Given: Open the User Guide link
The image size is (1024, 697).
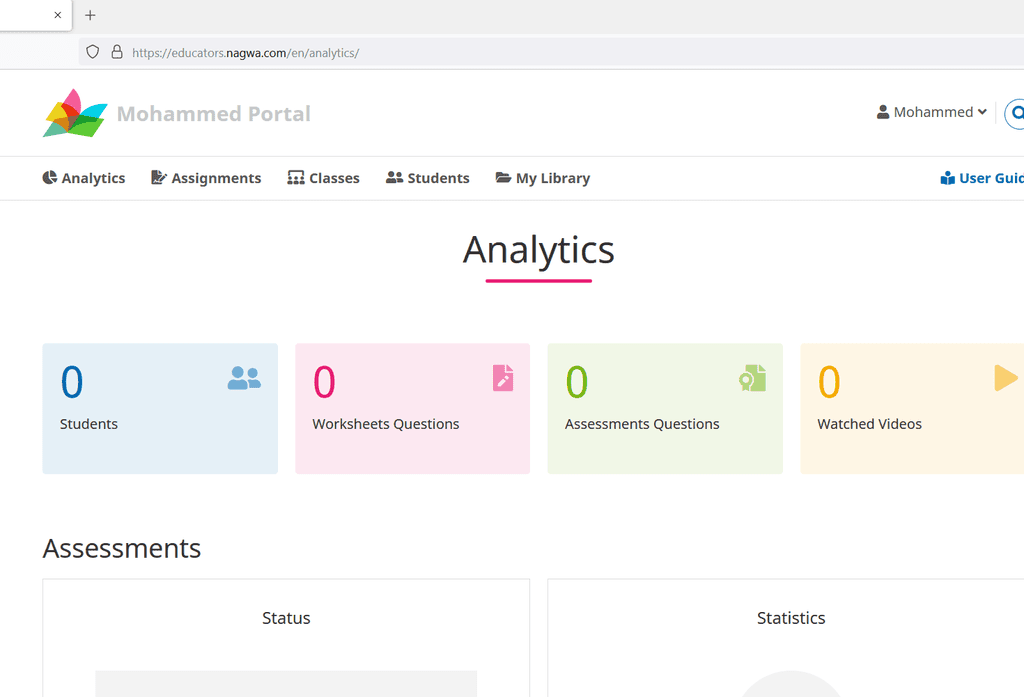Looking at the screenshot, I should click(x=983, y=178).
